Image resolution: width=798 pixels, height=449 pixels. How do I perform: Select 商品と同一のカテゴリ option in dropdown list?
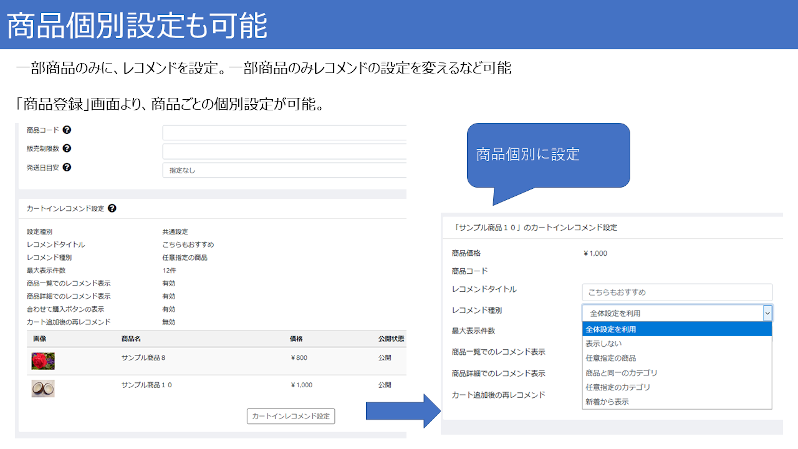click(677, 373)
